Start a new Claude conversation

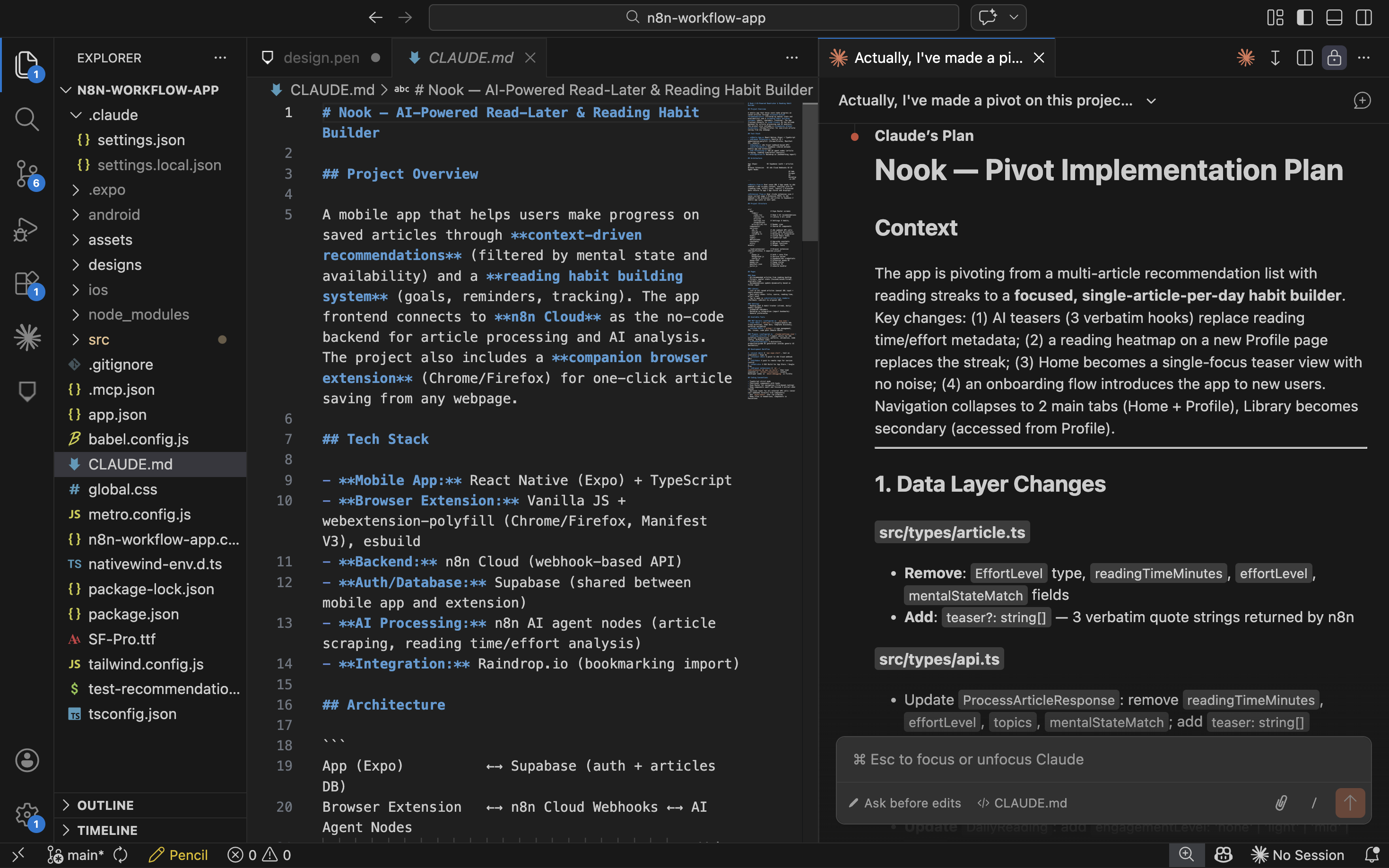click(x=1362, y=100)
